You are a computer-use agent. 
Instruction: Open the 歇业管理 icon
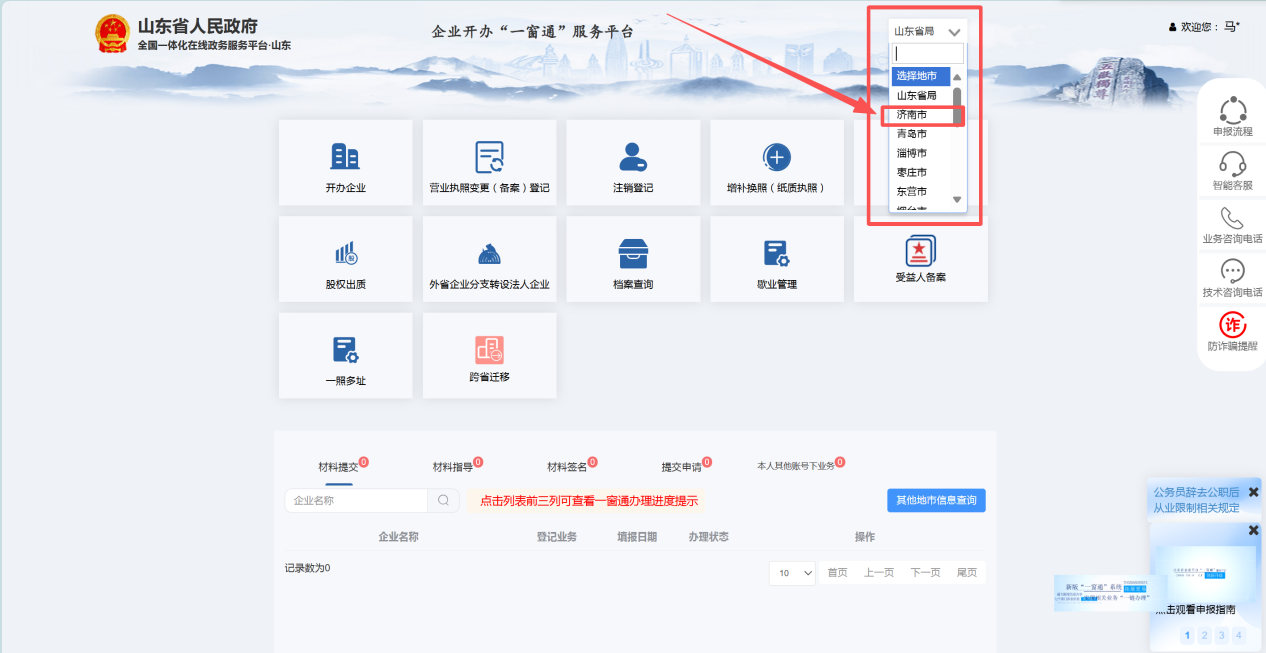point(776,254)
